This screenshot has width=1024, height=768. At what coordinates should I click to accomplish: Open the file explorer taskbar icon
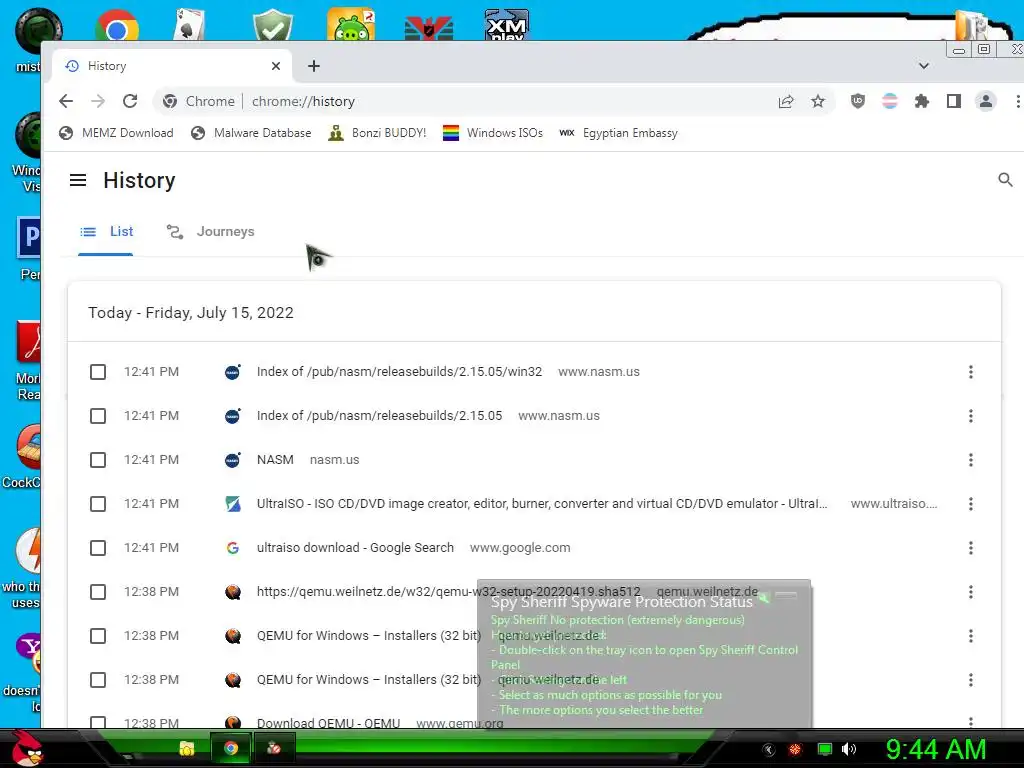click(x=187, y=748)
